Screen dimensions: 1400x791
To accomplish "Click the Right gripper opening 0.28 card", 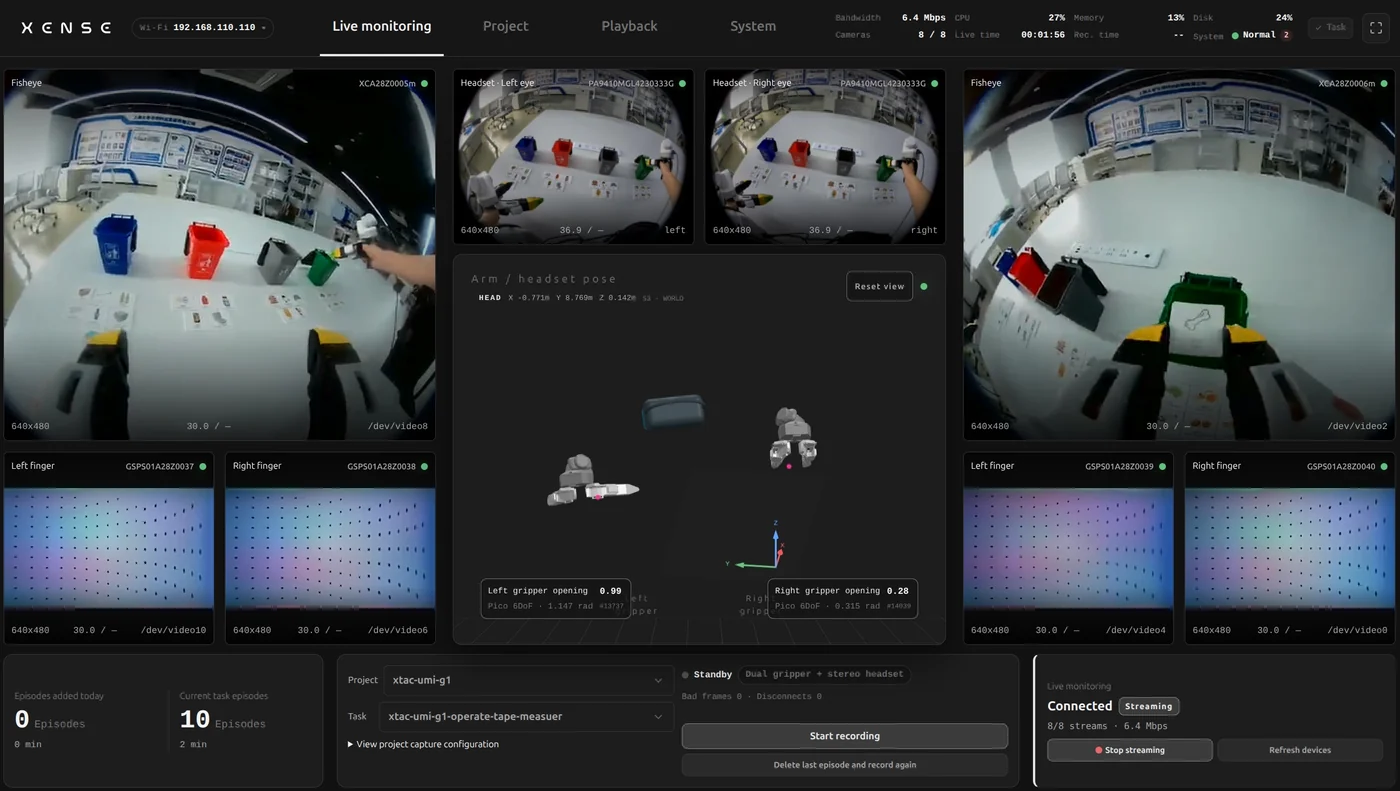I will pyautogui.click(x=842, y=598).
